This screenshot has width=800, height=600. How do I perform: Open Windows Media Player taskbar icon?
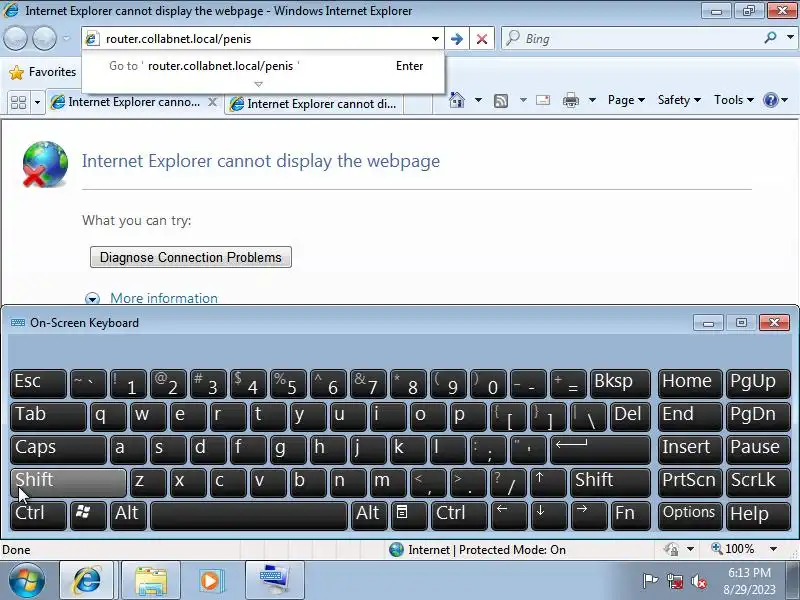(x=210, y=581)
